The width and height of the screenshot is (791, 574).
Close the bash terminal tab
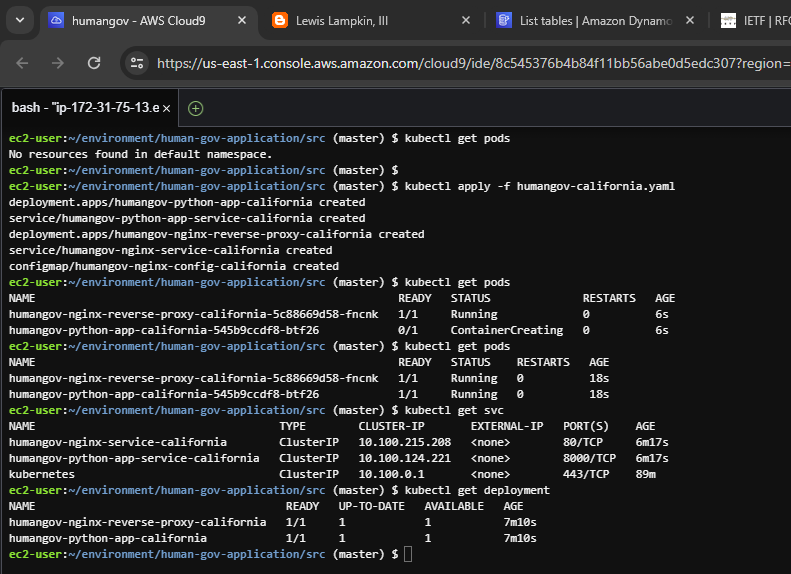[166, 108]
